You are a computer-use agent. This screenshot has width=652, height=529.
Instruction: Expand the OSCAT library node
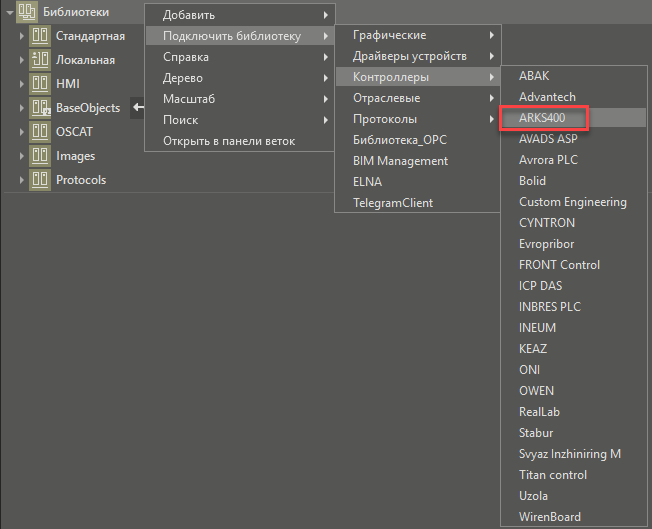point(22,132)
